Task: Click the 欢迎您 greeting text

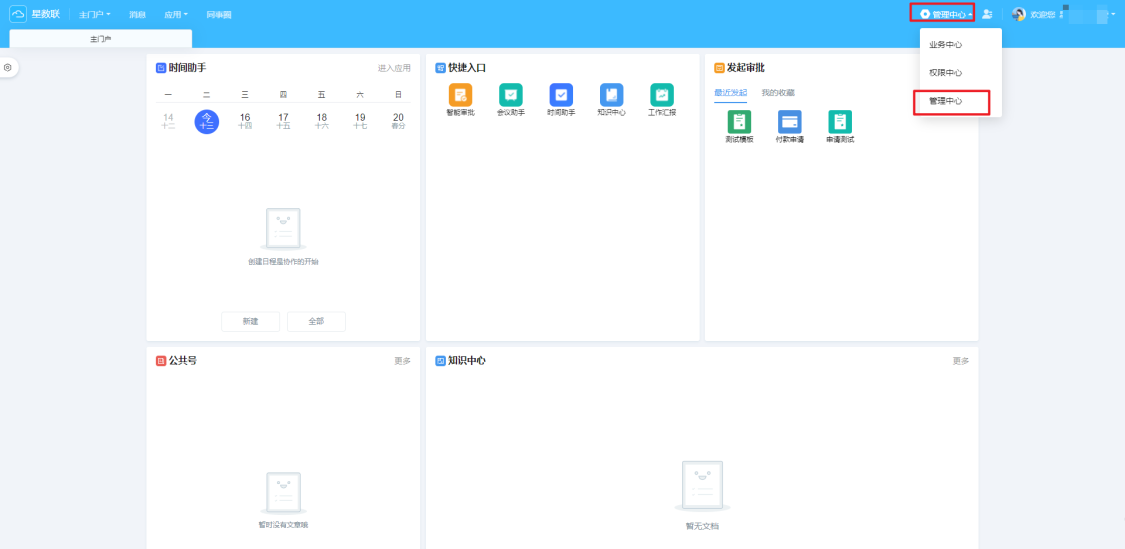Action: tap(1042, 14)
